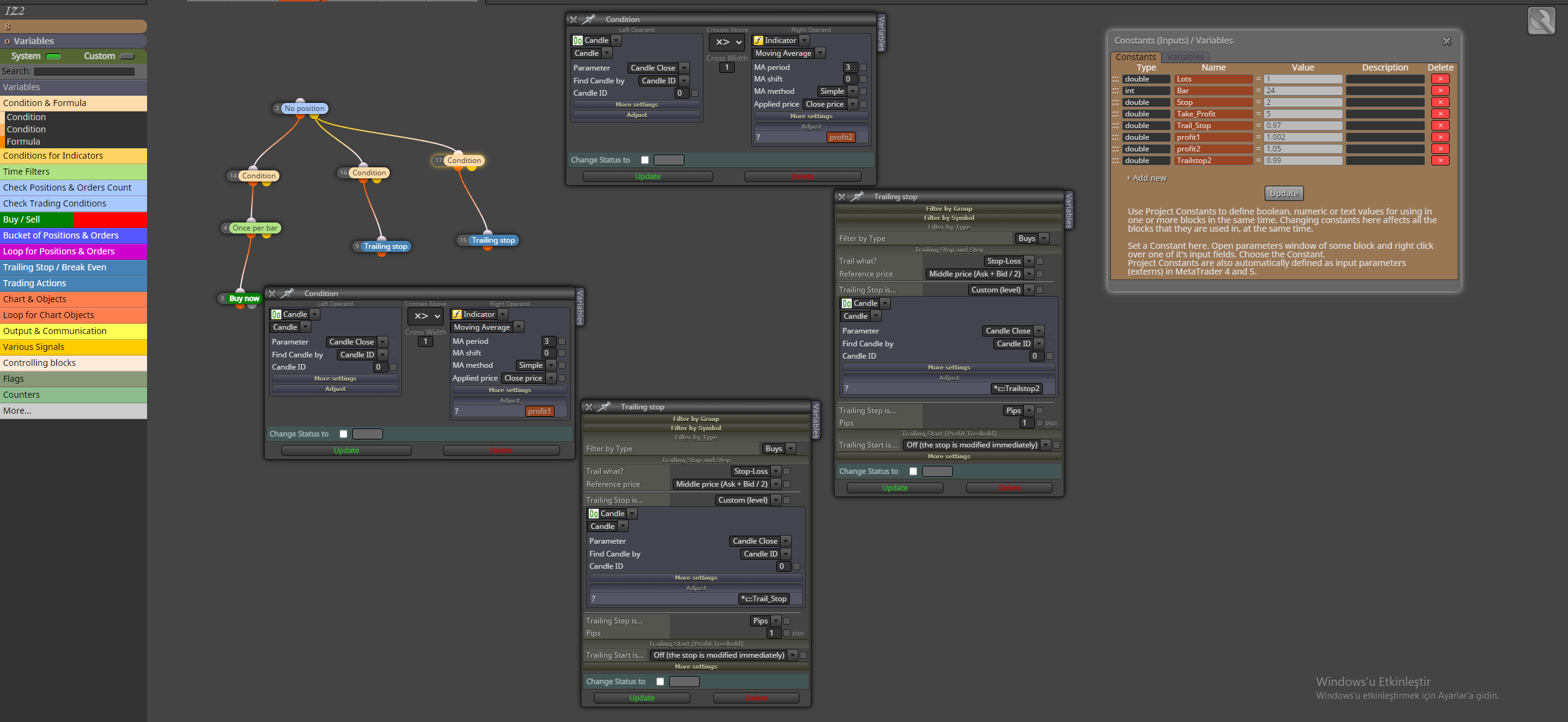Screen dimensions: 1568x722
Task: Delete the Trailstop2 constant row
Action: click(1440, 161)
